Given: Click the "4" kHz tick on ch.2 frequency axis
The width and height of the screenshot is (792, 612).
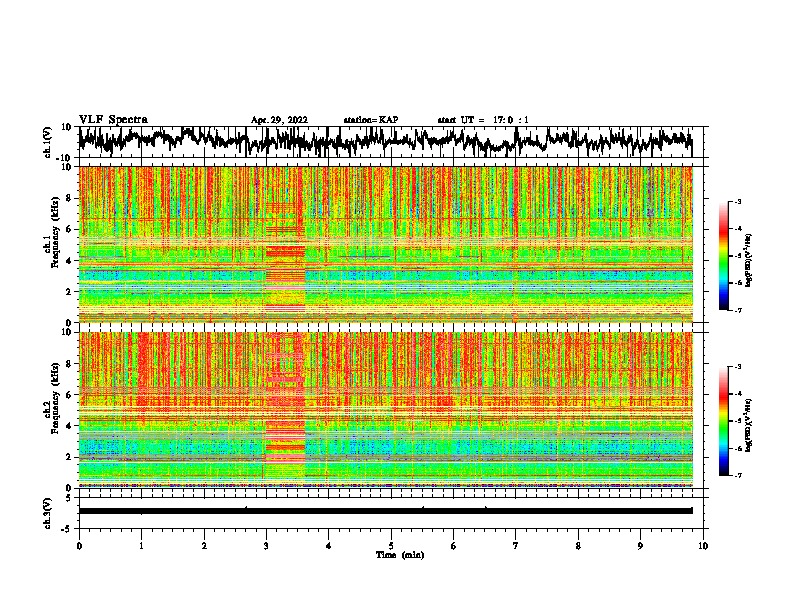Looking at the screenshot, I should (x=69, y=426).
